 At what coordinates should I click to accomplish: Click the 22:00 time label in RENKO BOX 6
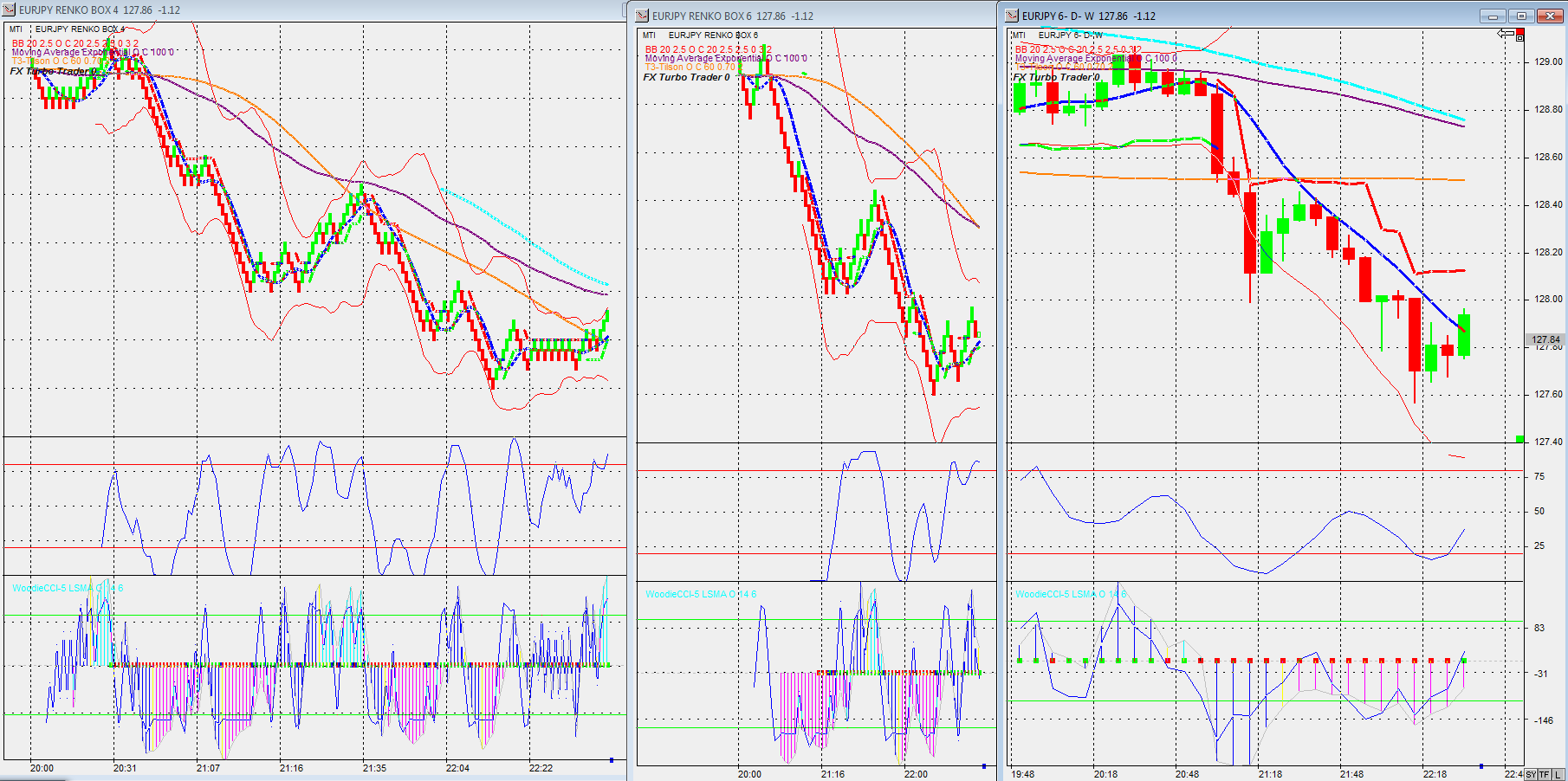point(916,774)
